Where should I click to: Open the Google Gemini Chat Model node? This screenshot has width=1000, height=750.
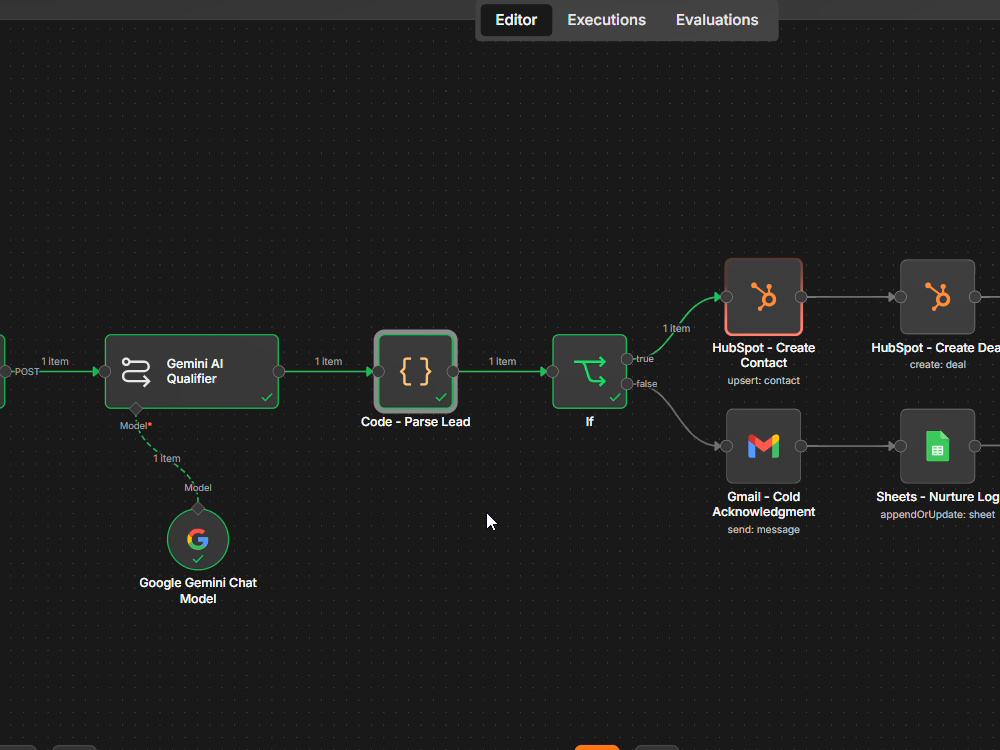198,540
